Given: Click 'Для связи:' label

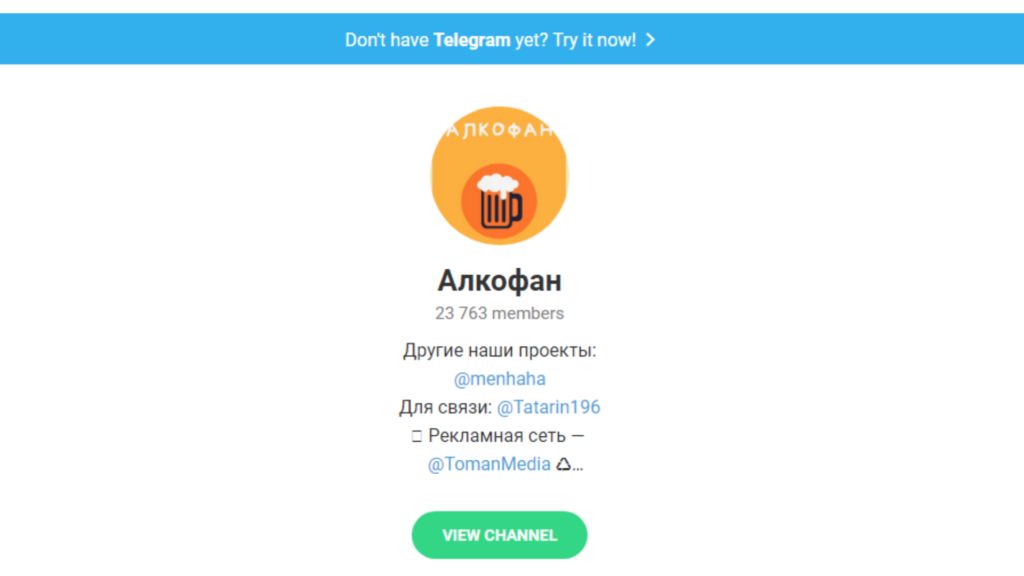Looking at the screenshot, I should (445, 408).
